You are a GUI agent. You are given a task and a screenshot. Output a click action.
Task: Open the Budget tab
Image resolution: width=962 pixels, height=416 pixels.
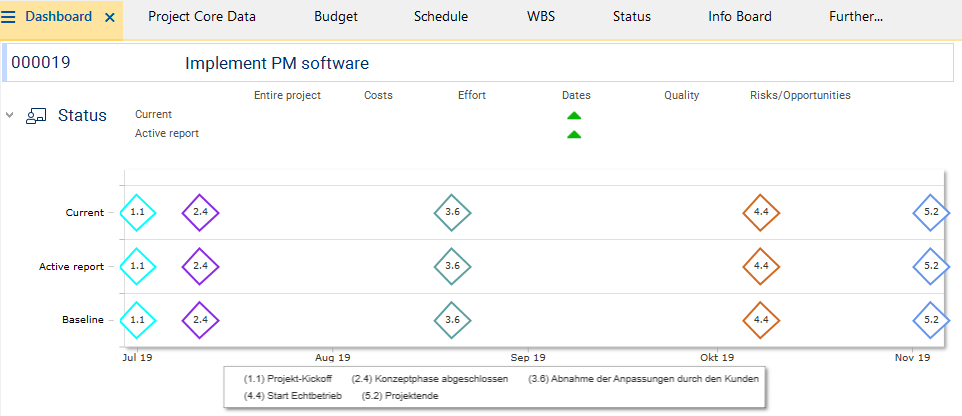336,17
